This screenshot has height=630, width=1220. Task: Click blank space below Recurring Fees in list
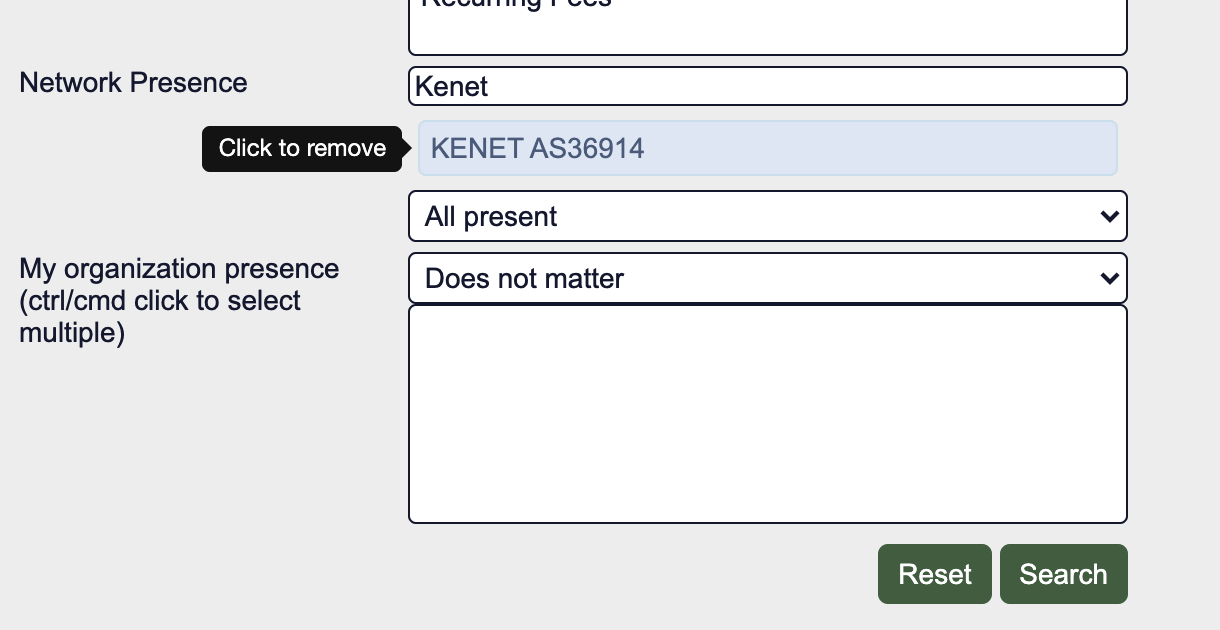(767, 33)
